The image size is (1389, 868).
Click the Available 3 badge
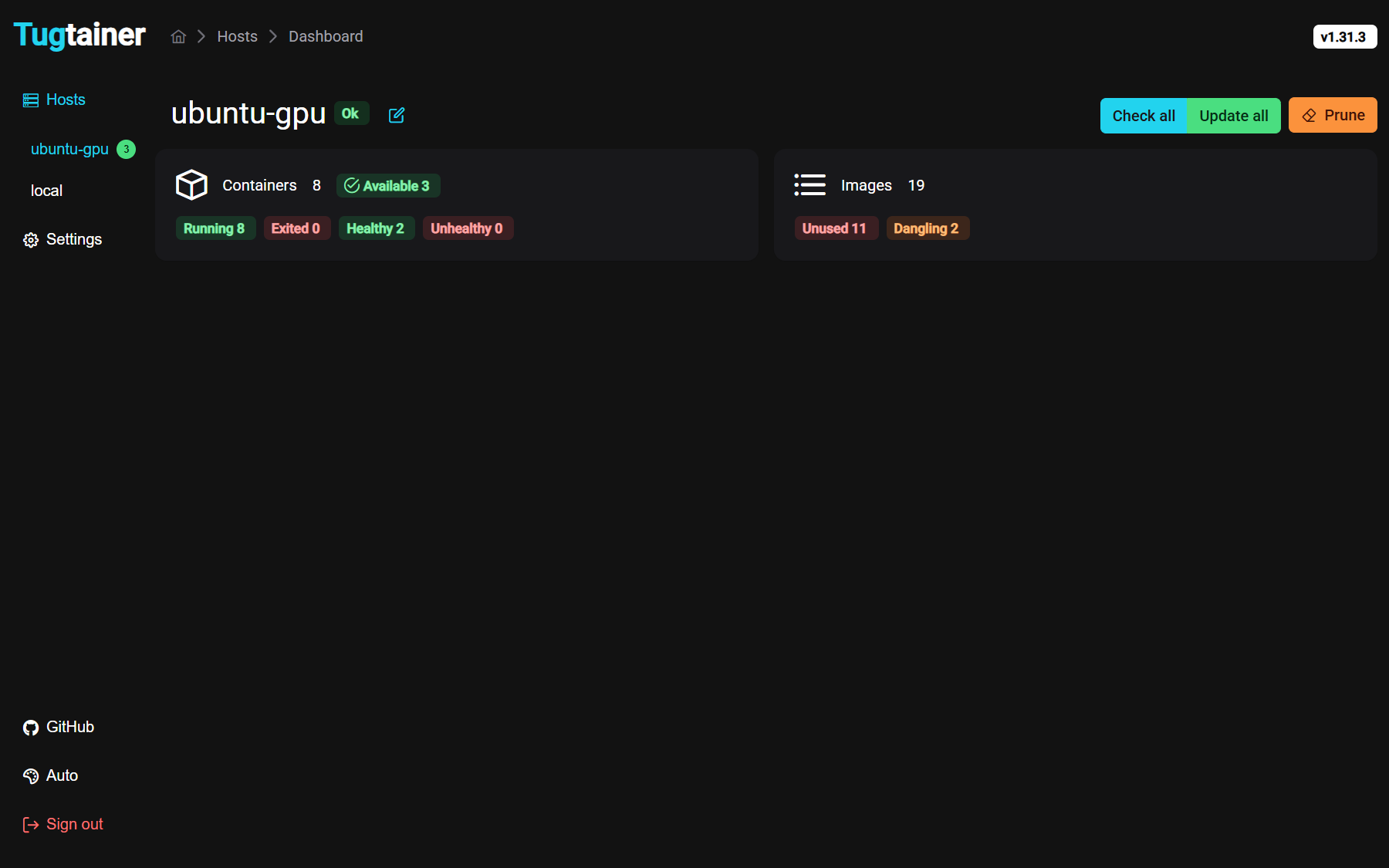(x=388, y=185)
